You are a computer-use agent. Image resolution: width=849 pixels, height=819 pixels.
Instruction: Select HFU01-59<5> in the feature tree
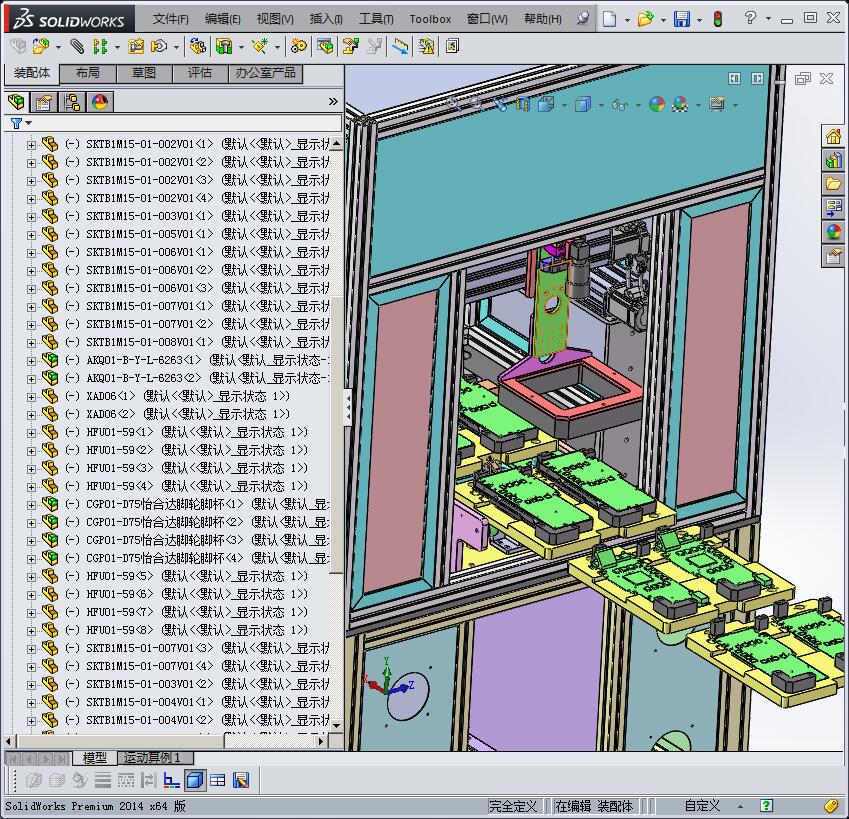[x=119, y=576]
